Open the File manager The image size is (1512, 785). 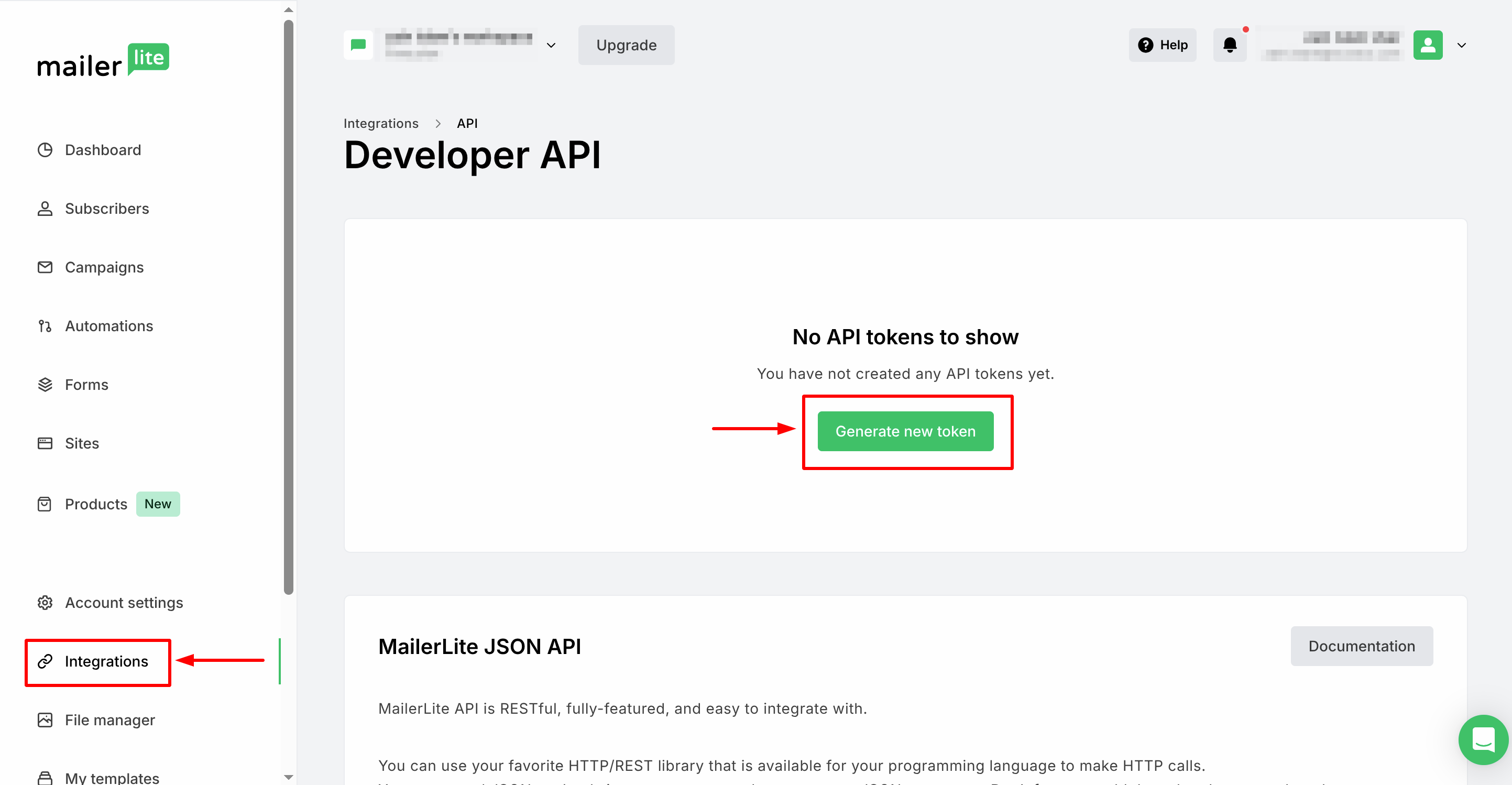(96, 721)
